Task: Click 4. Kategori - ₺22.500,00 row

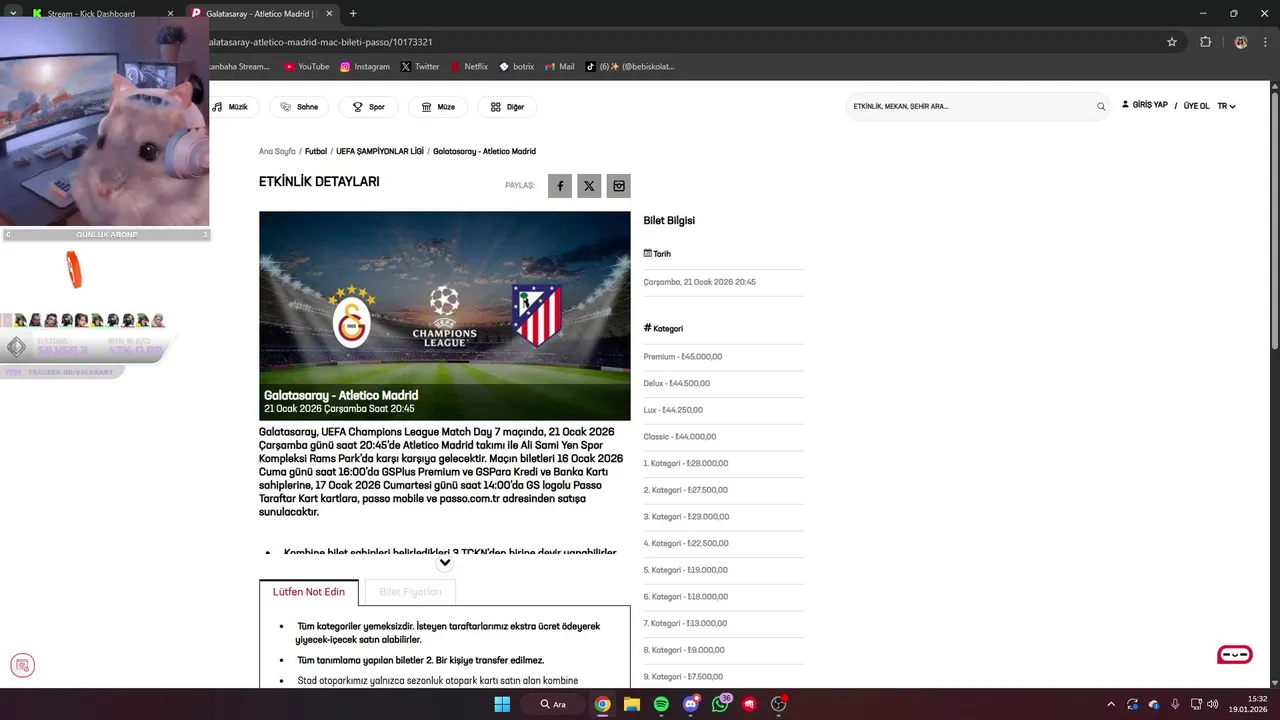Action: [724, 544]
